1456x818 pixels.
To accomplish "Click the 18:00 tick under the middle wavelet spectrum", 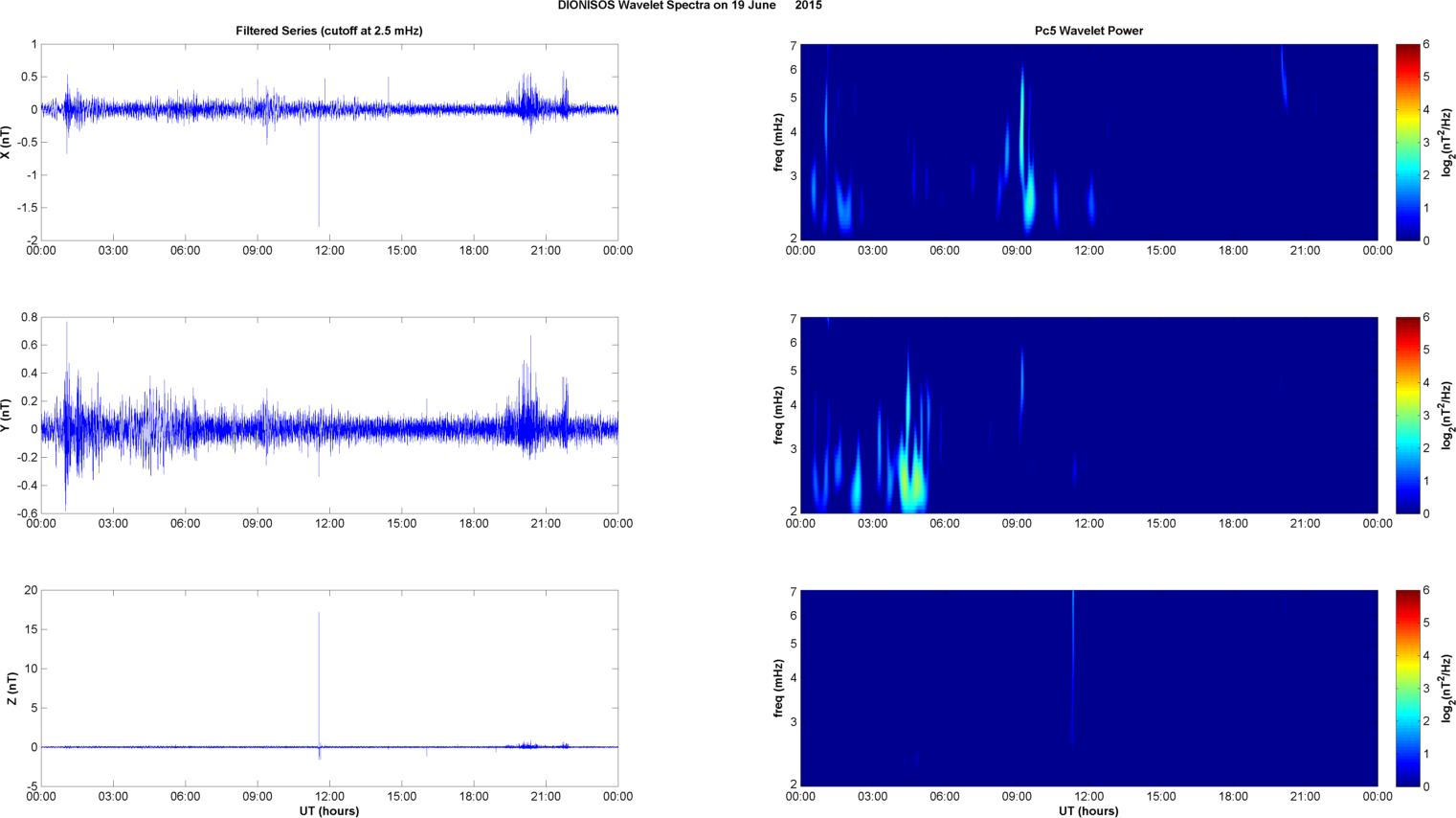I will click(x=1233, y=524).
